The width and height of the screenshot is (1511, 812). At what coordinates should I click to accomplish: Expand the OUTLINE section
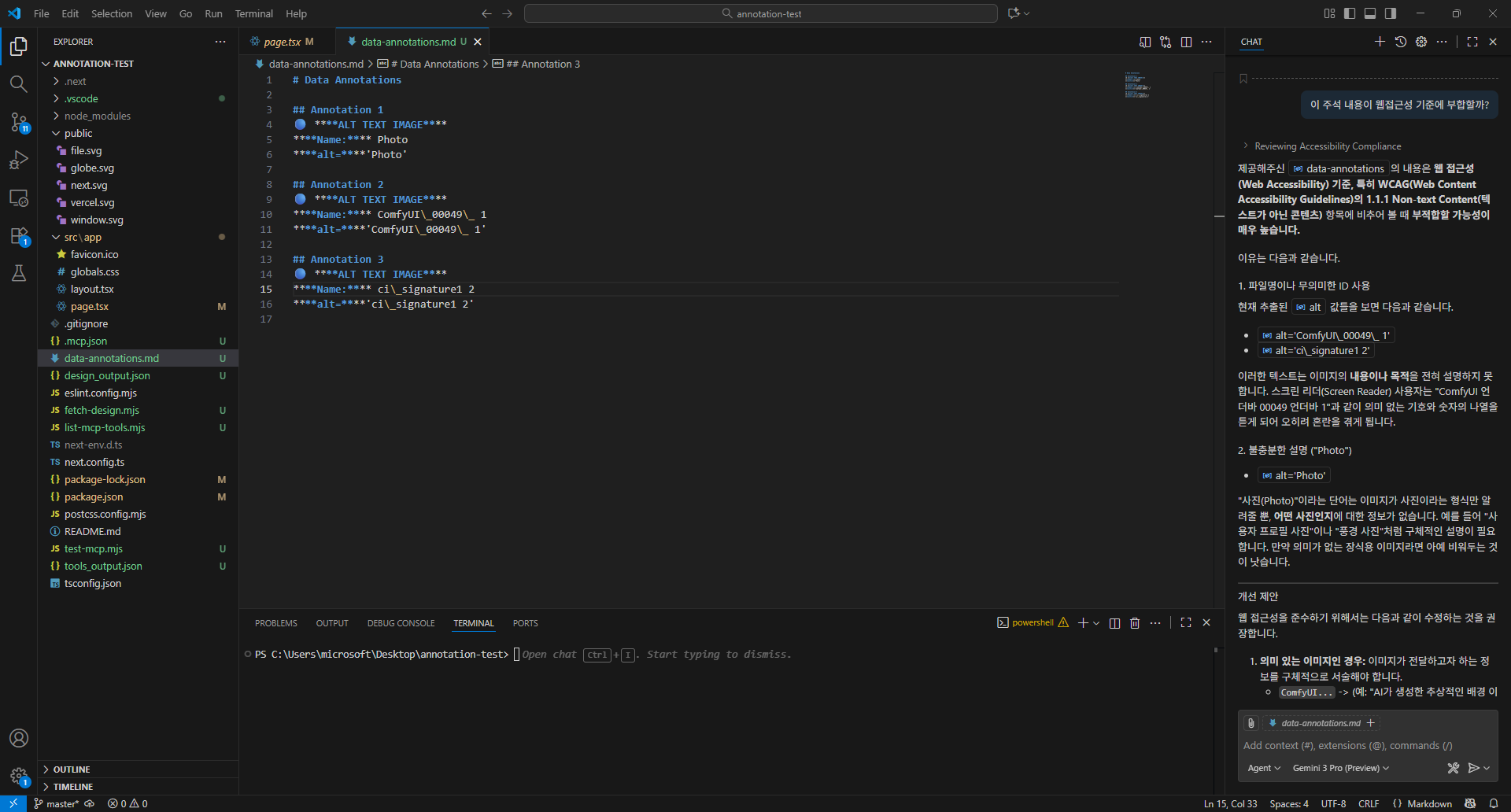72,770
